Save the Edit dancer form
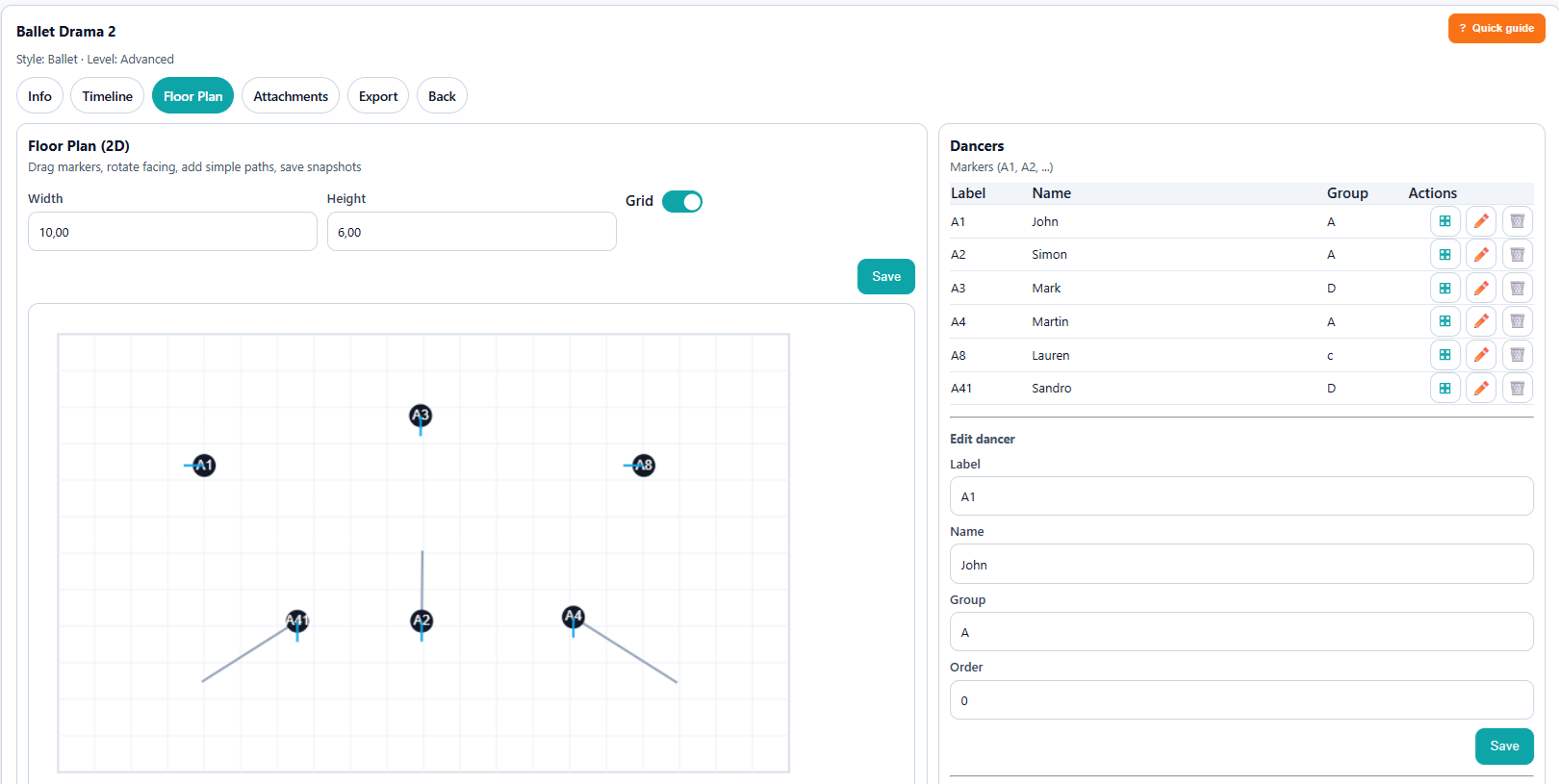The image size is (1559, 784). click(x=1503, y=746)
